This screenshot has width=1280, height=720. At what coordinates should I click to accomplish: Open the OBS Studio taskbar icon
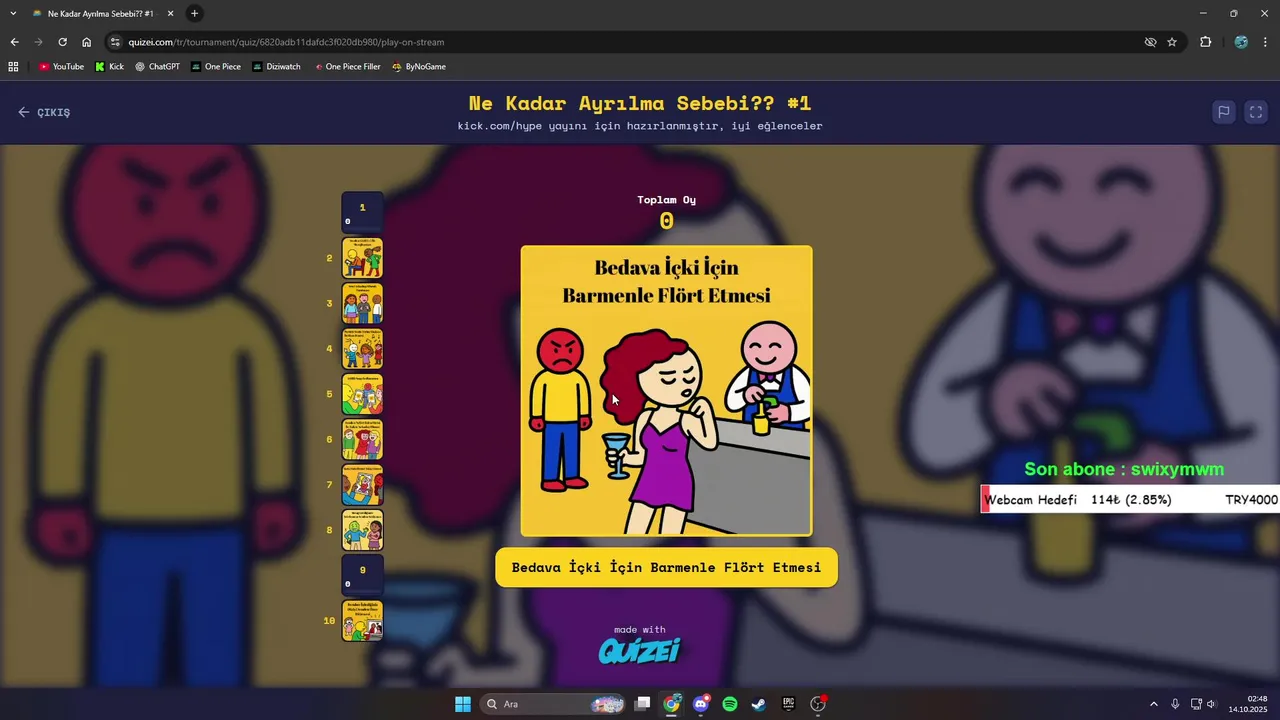pyautogui.click(x=818, y=704)
